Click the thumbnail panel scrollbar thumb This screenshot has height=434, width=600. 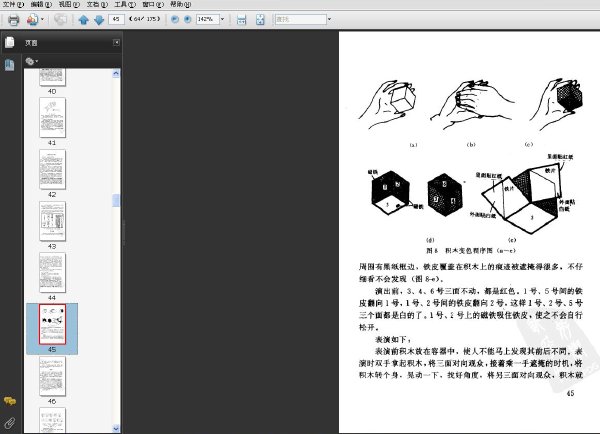point(116,200)
